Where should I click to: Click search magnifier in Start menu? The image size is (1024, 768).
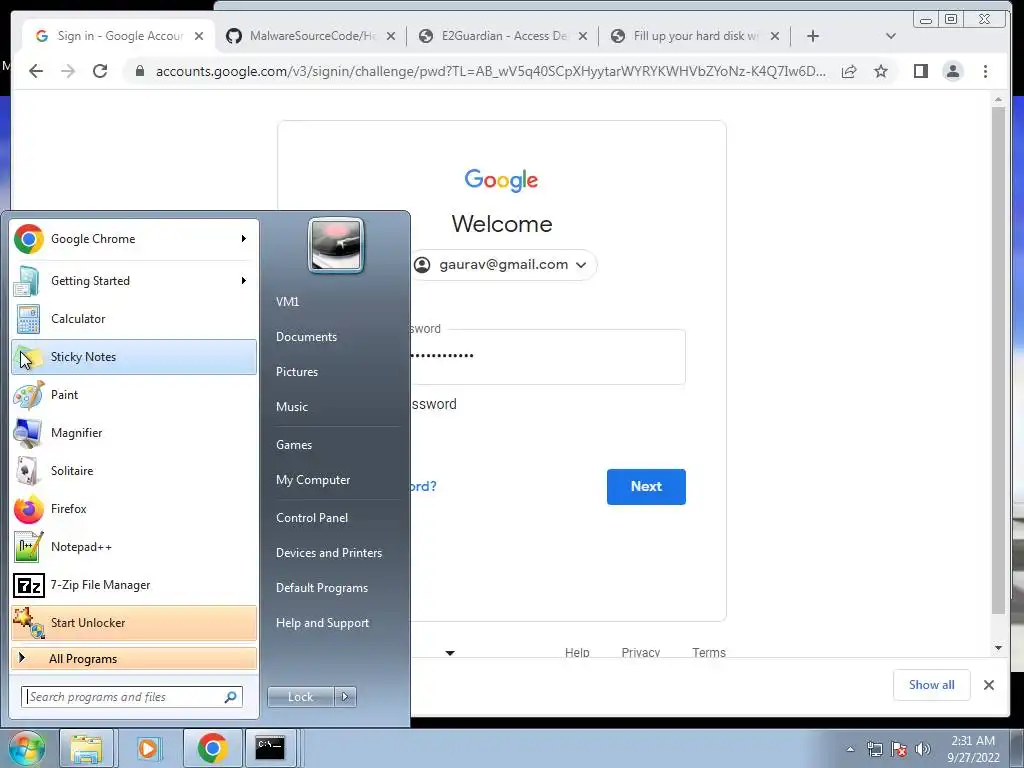(x=231, y=697)
